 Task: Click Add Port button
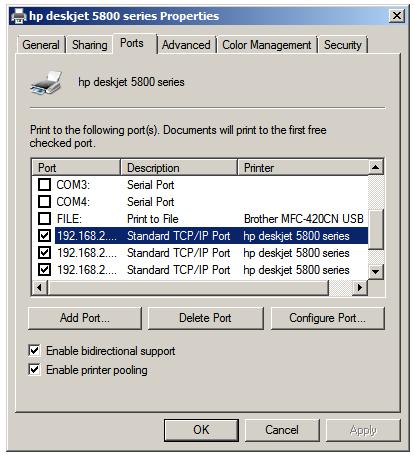(85, 318)
